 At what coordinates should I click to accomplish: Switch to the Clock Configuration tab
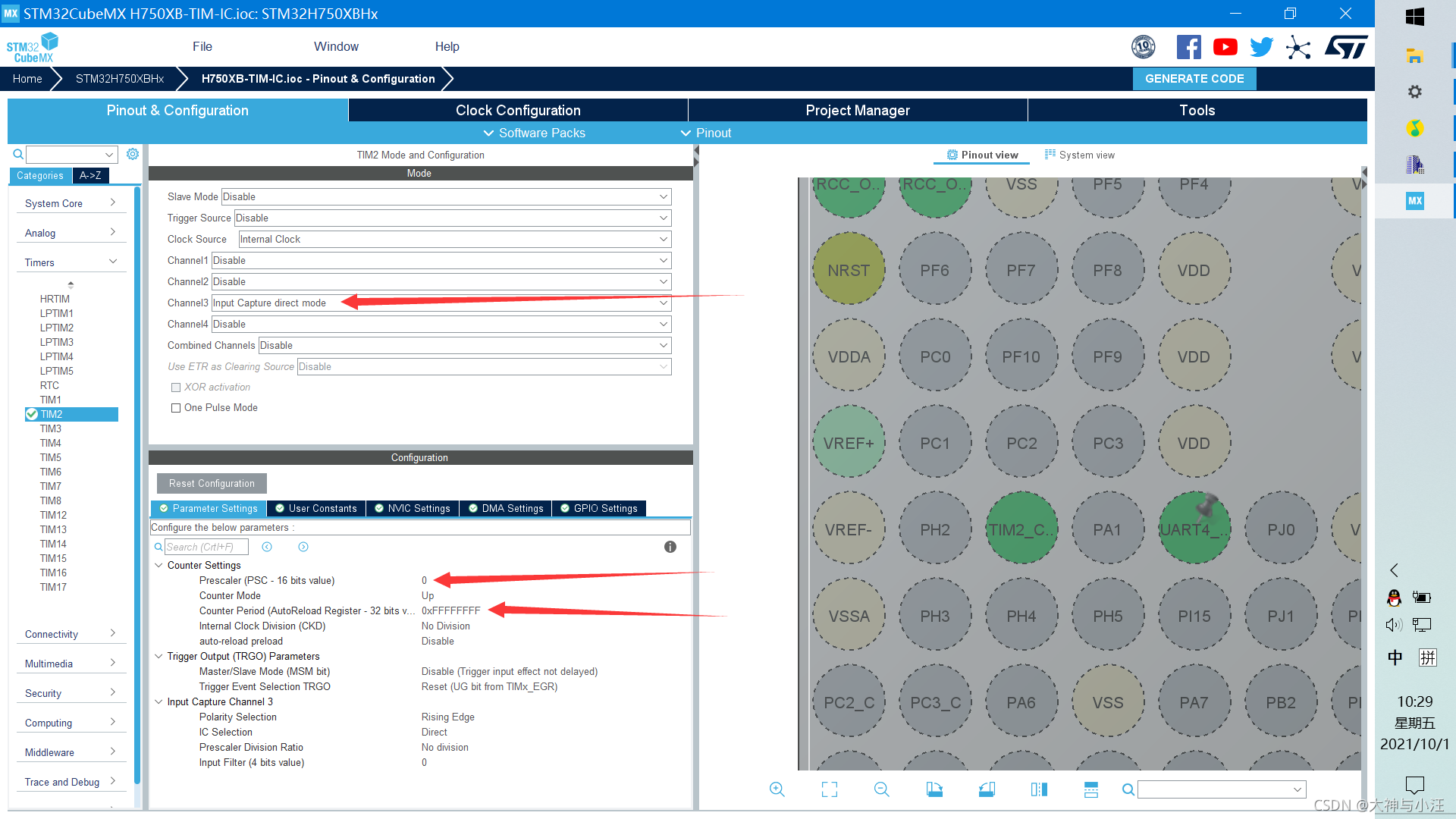(518, 110)
